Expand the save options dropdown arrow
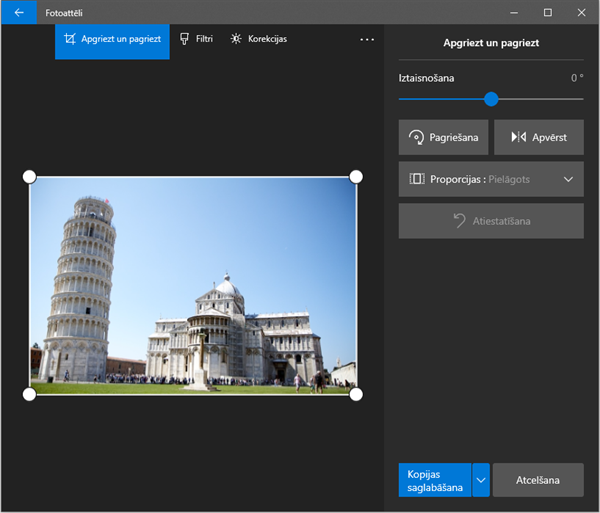This screenshot has height=513, width=600. (481, 480)
